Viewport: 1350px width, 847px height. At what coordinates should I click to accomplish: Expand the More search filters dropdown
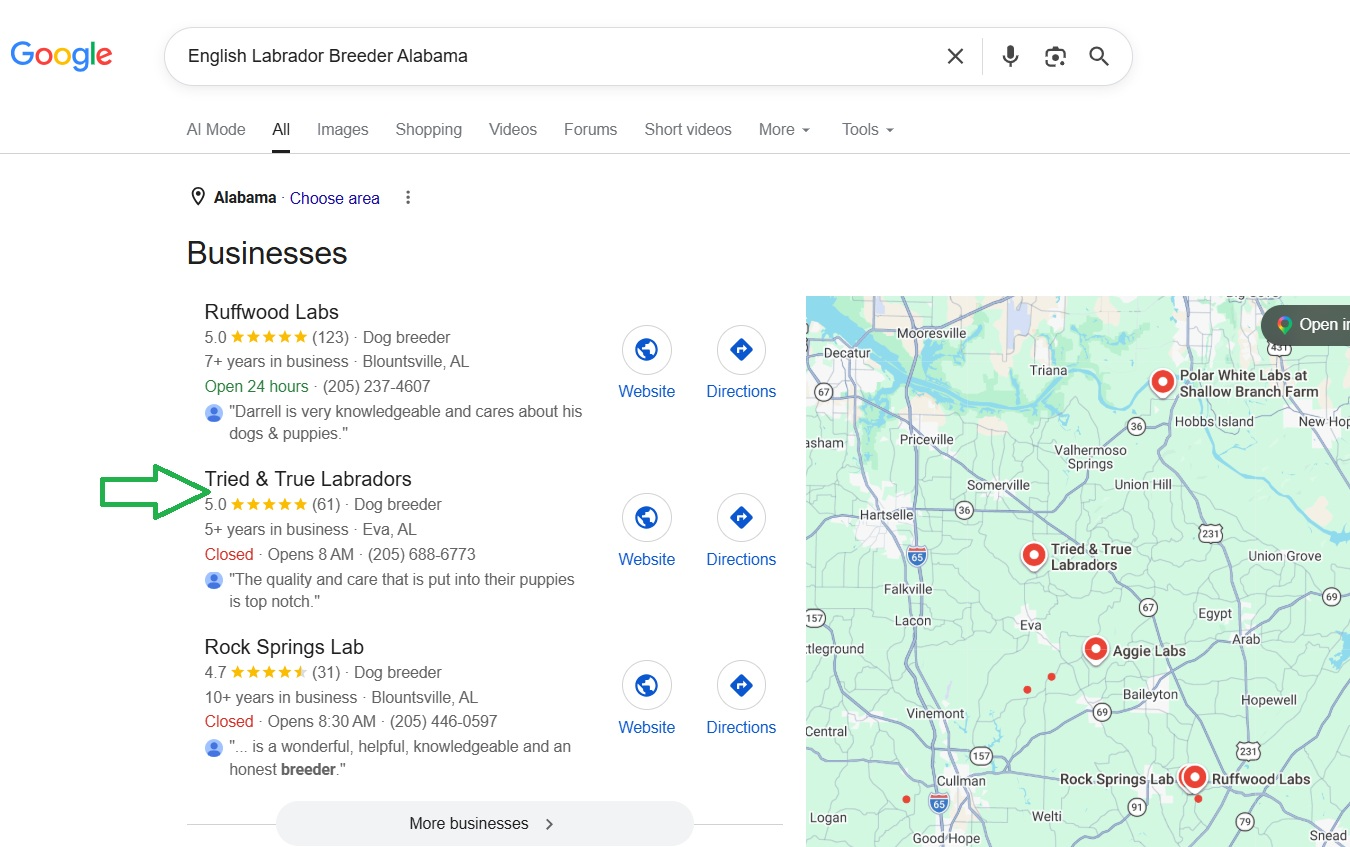(785, 130)
